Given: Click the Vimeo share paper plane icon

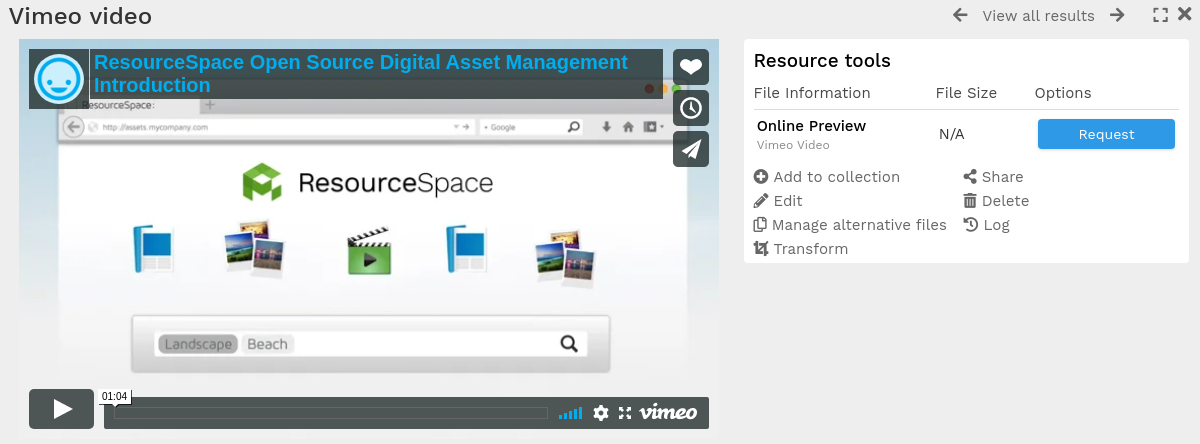Looking at the screenshot, I should click(x=691, y=149).
